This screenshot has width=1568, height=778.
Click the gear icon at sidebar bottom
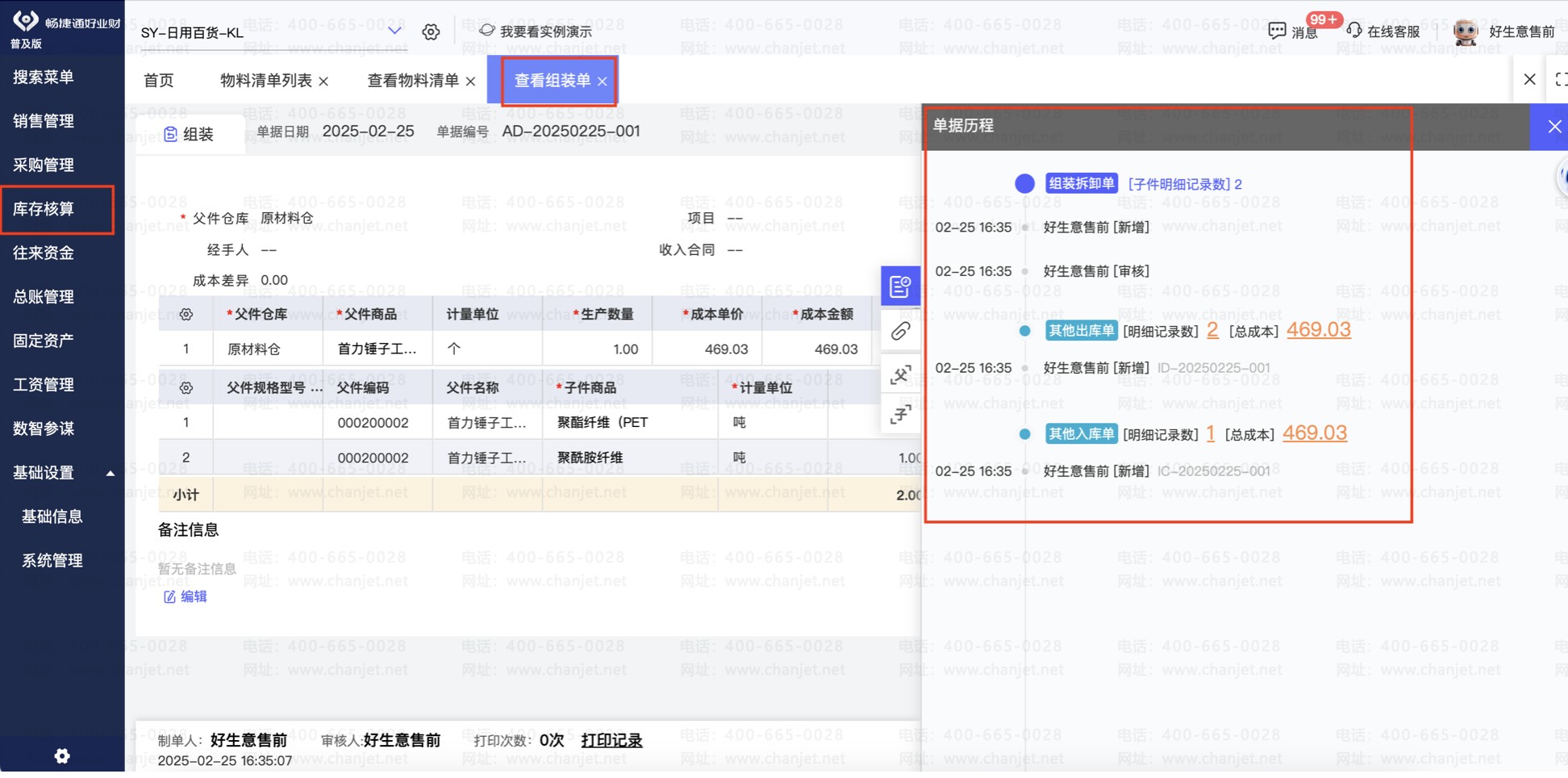coord(62,755)
